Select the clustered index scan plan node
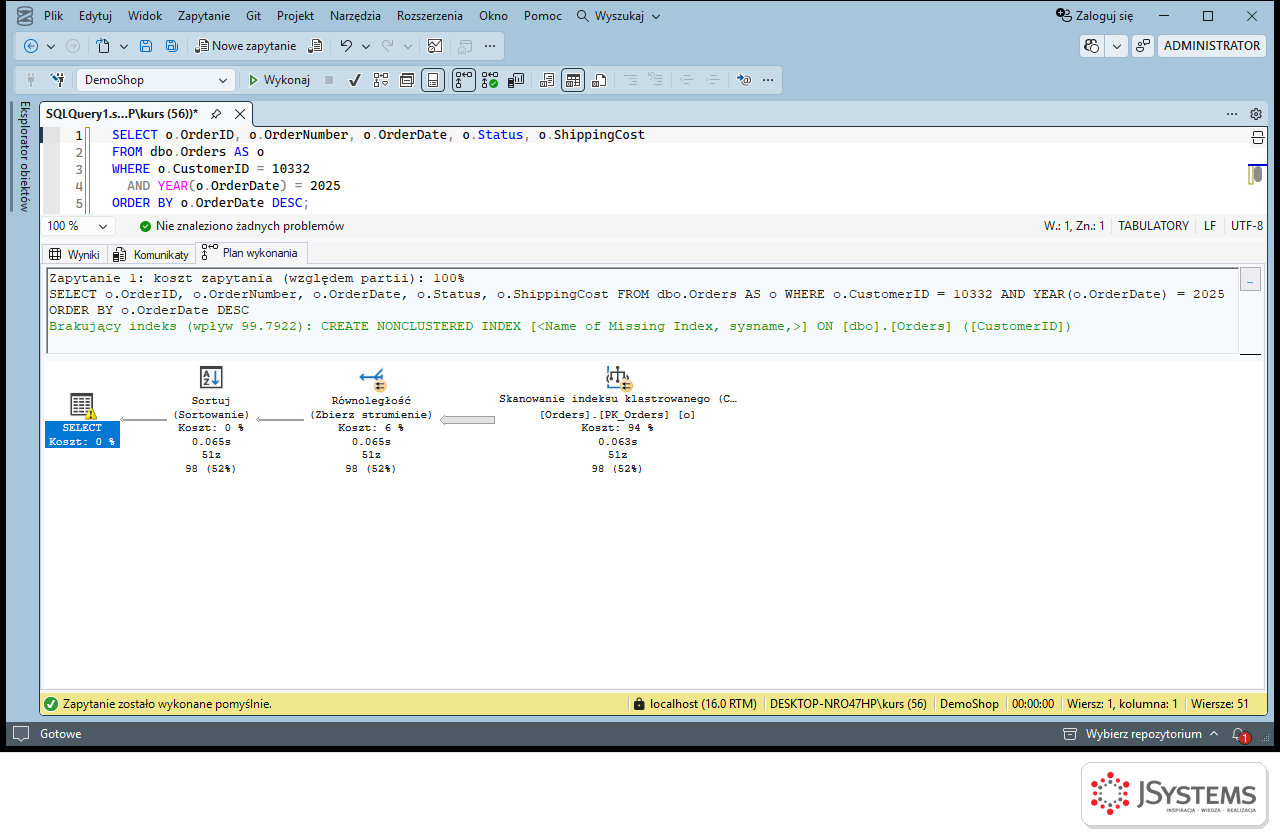Screen dimensions: 1280x835 click(x=617, y=420)
